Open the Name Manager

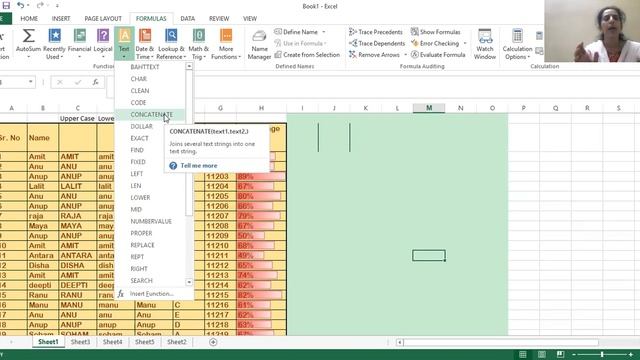coord(259,45)
